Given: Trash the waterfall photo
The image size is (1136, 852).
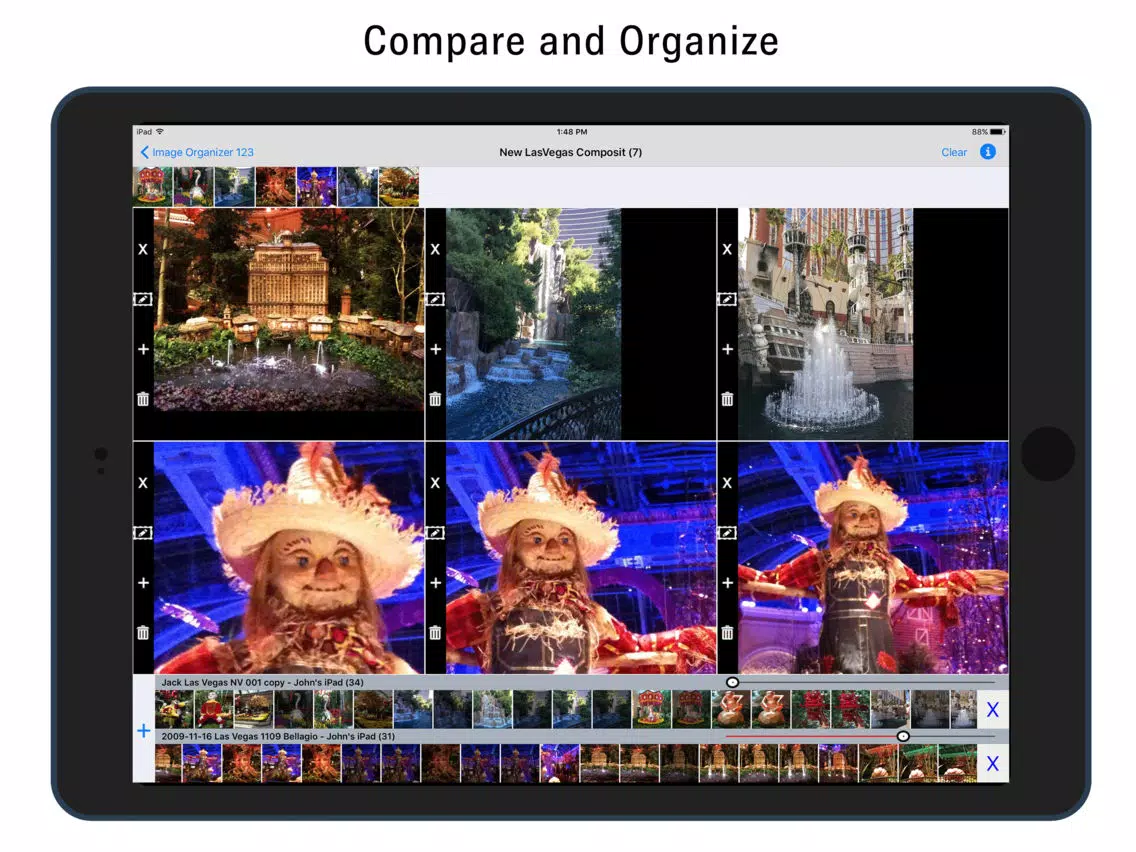Looking at the screenshot, I should pos(435,399).
